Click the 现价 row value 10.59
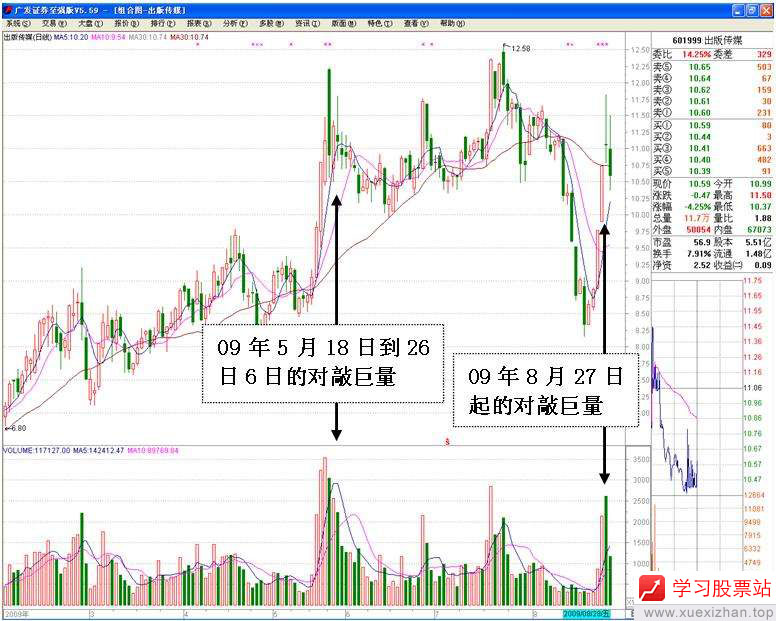Viewport: 776px width, 621px height. pos(700,184)
